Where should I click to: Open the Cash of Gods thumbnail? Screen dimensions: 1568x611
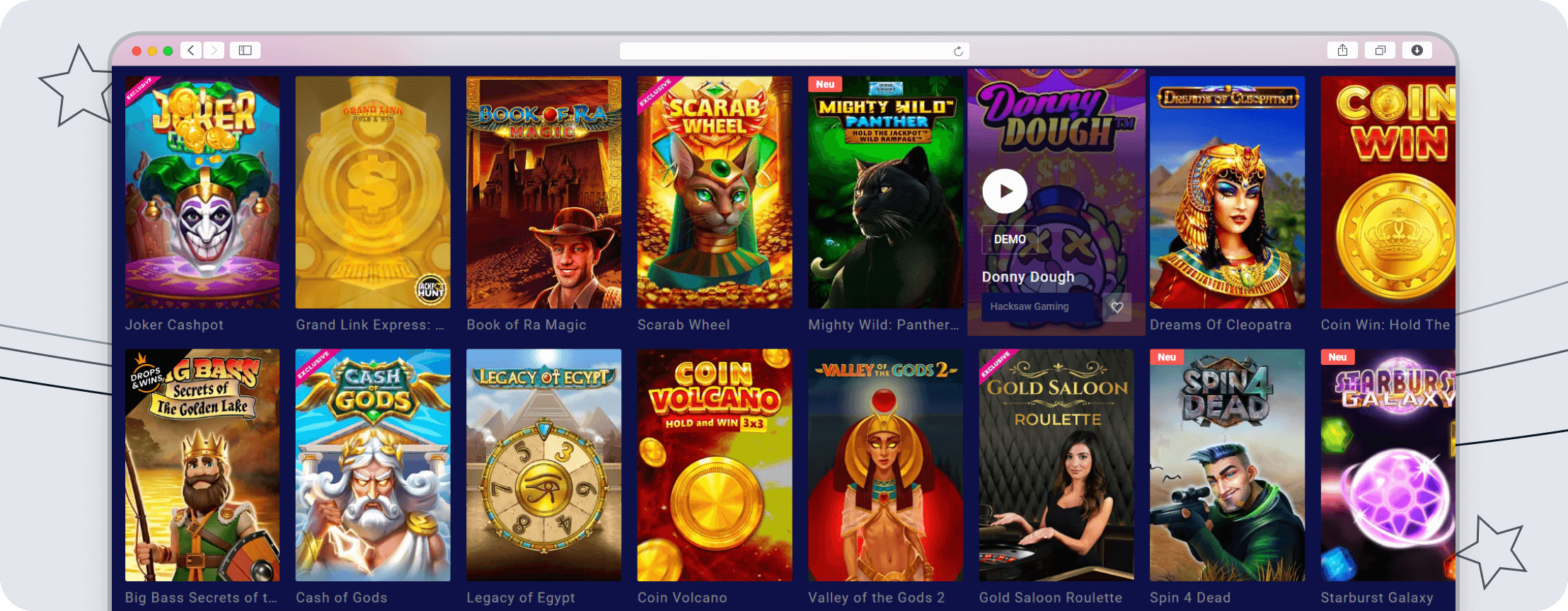point(373,465)
